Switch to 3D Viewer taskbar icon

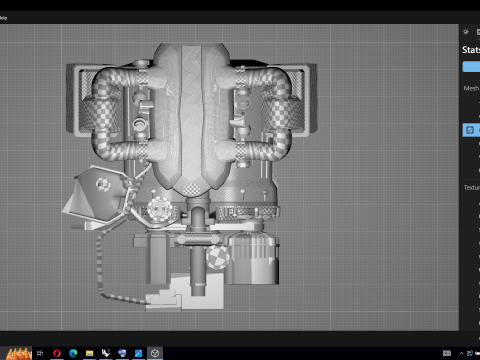pos(155,353)
